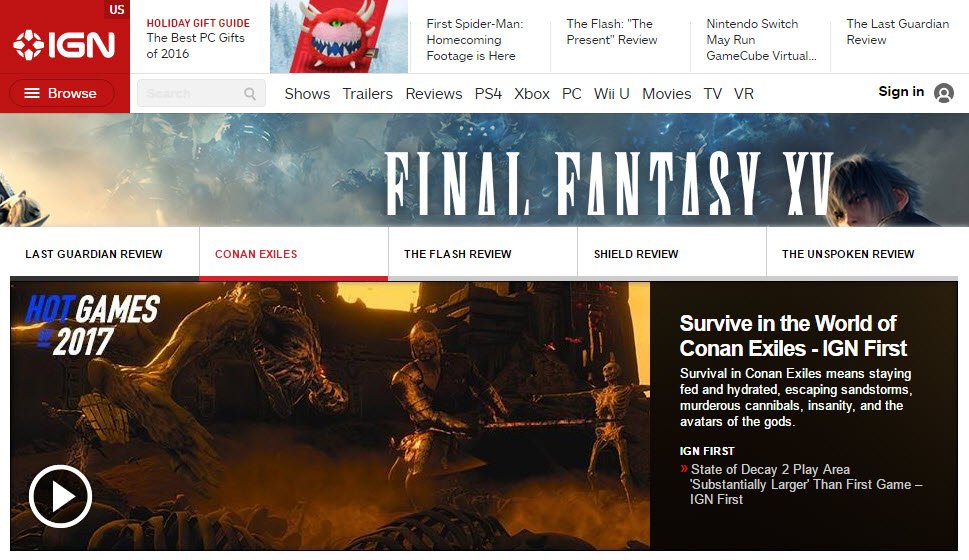Click the Conan Exiles featured image
Viewport: 969px width, 560px height.
(x=330, y=415)
